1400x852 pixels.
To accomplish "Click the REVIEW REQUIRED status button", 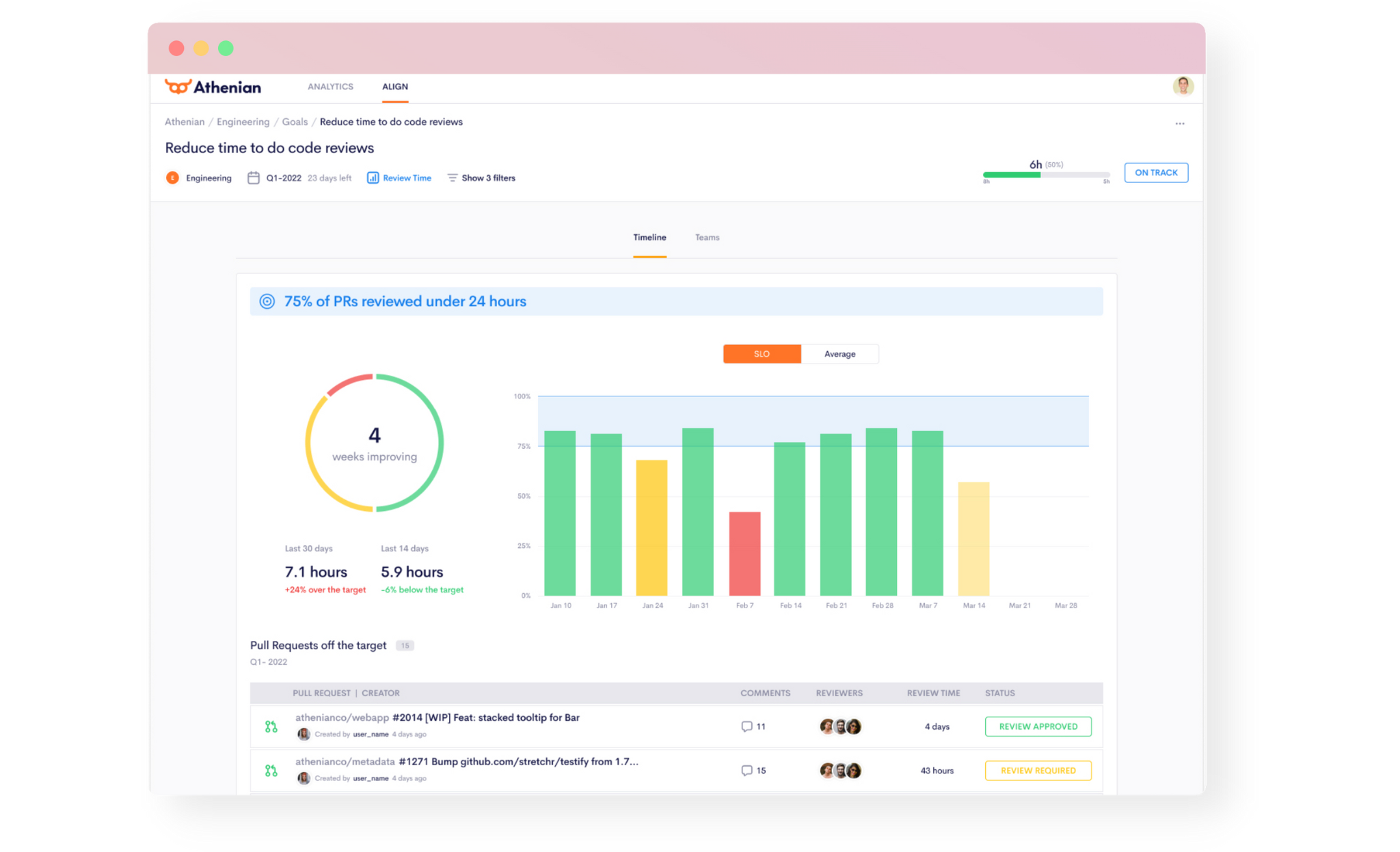I will coord(1038,770).
